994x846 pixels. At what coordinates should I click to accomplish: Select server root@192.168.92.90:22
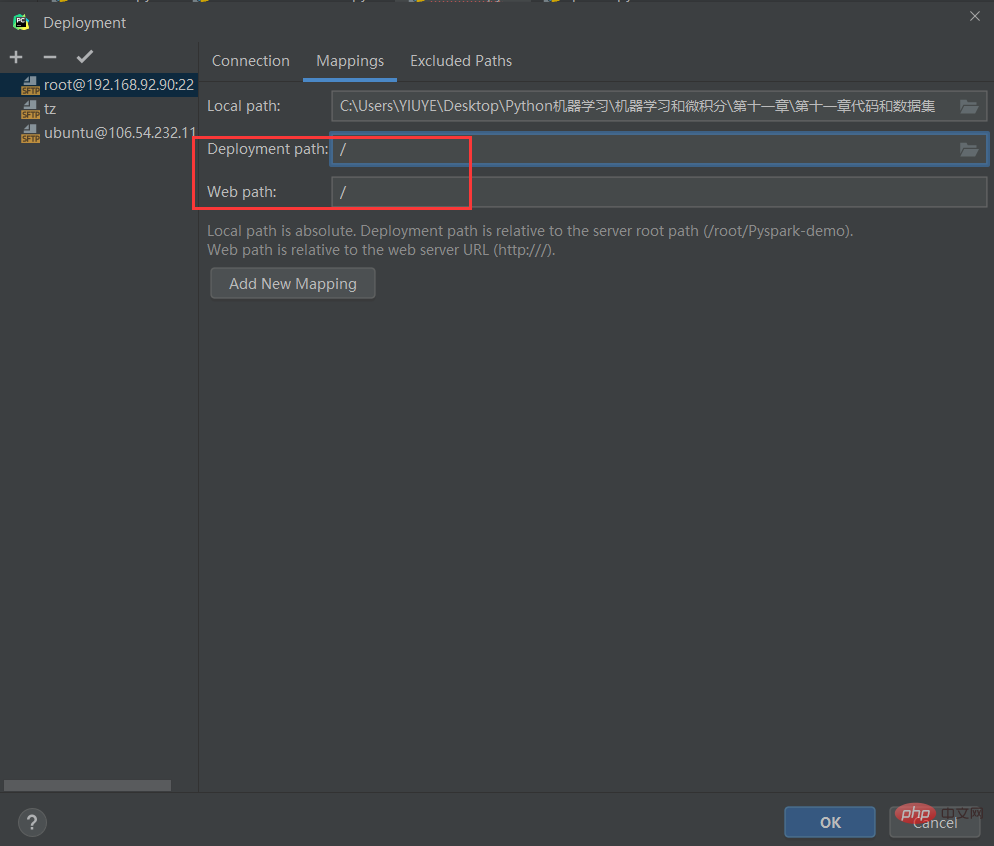point(118,85)
